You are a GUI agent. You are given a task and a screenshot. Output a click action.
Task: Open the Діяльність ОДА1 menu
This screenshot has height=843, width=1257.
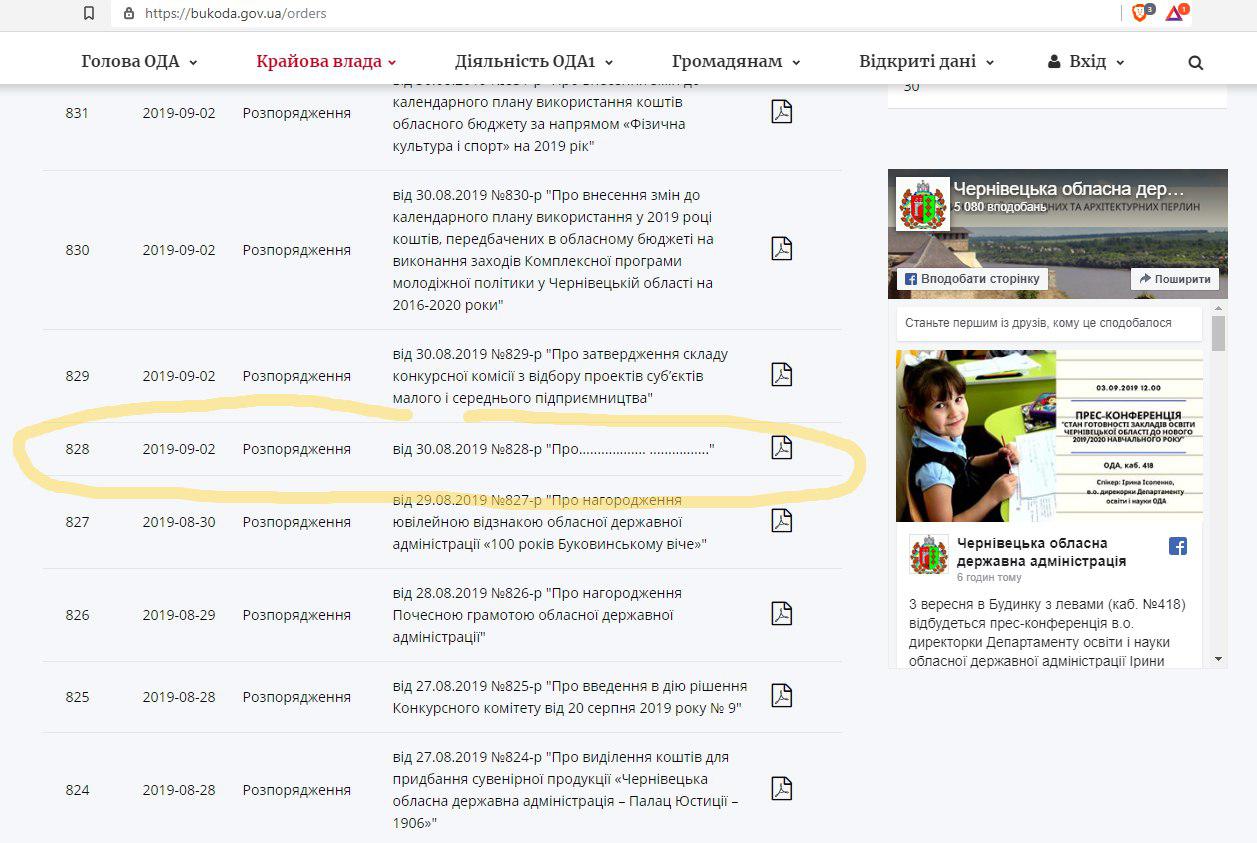coord(534,62)
